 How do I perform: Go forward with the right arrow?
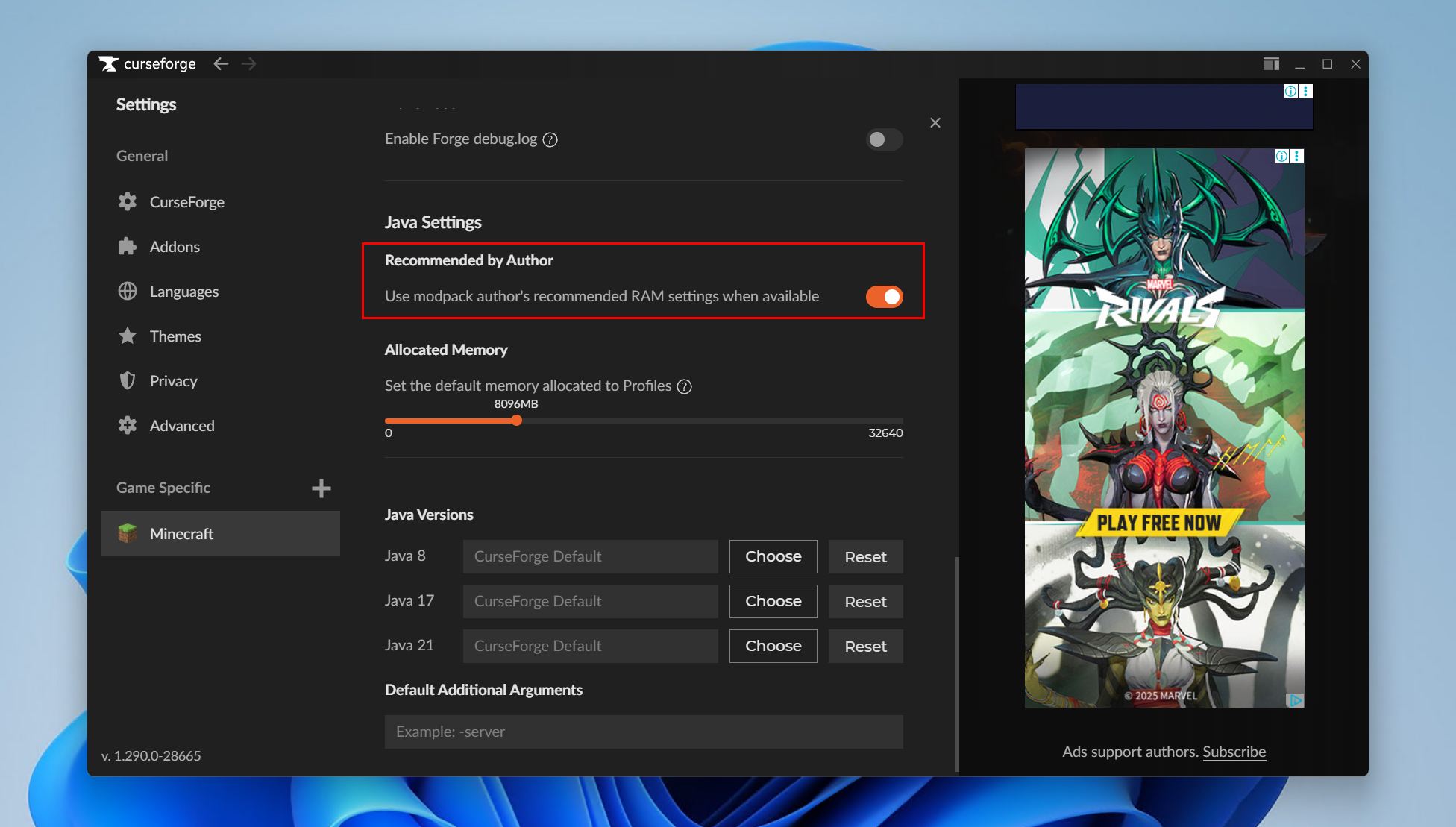tap(249, 64)
